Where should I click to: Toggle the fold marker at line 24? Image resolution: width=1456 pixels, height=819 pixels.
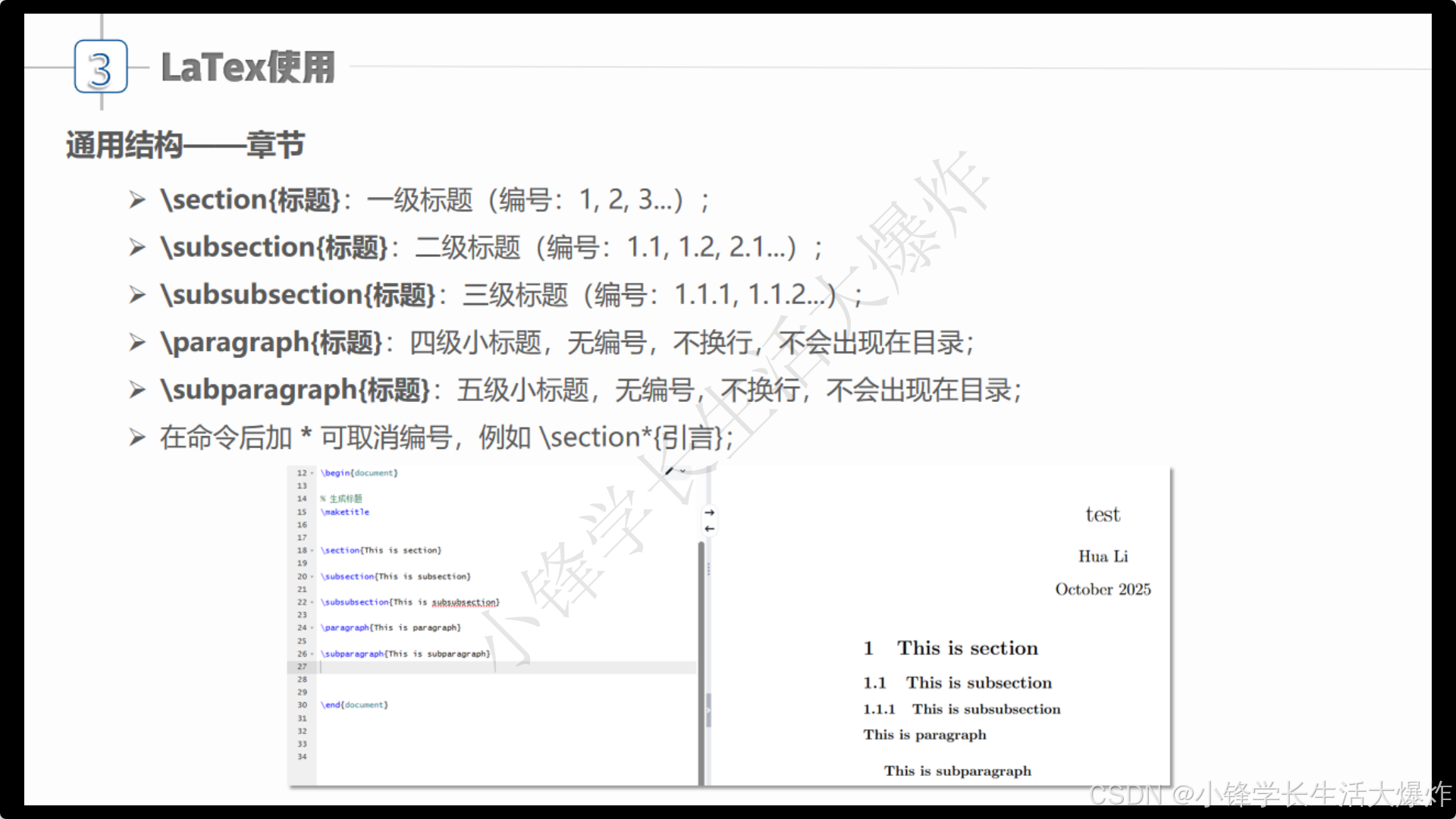pyautogui.click(x=312, y=628)
